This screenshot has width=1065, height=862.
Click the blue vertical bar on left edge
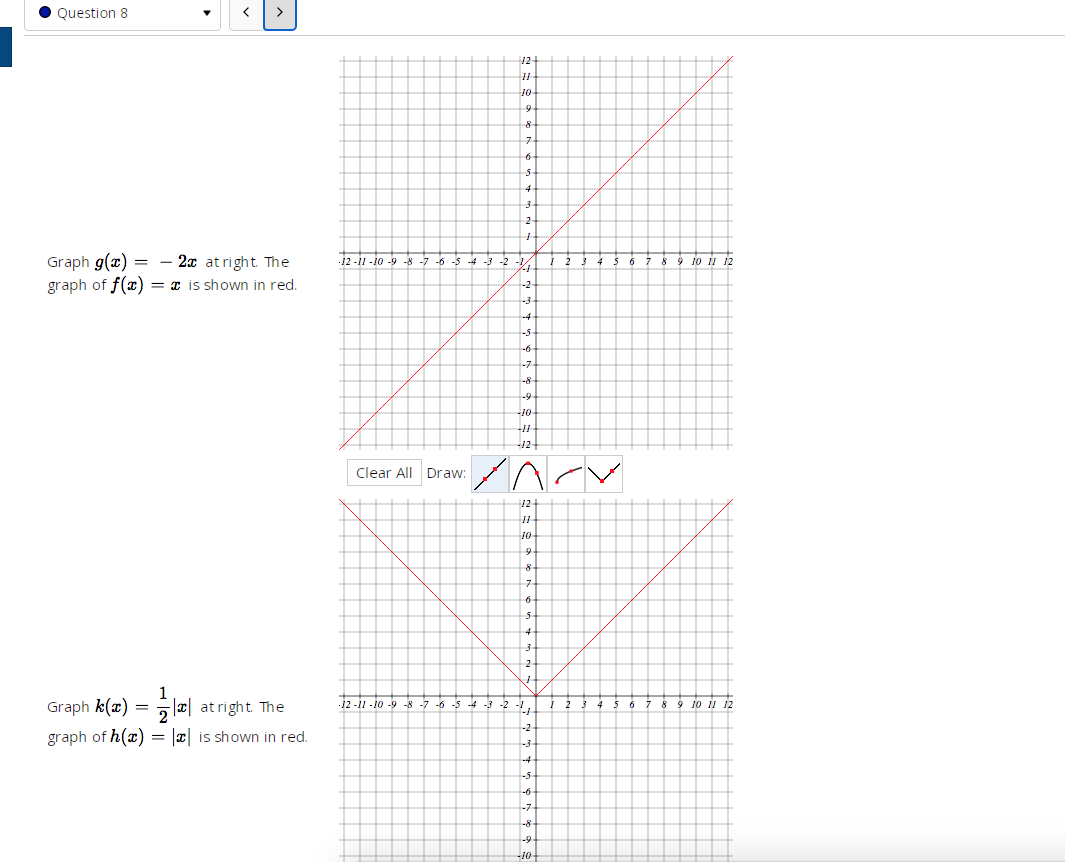point(4,46)
